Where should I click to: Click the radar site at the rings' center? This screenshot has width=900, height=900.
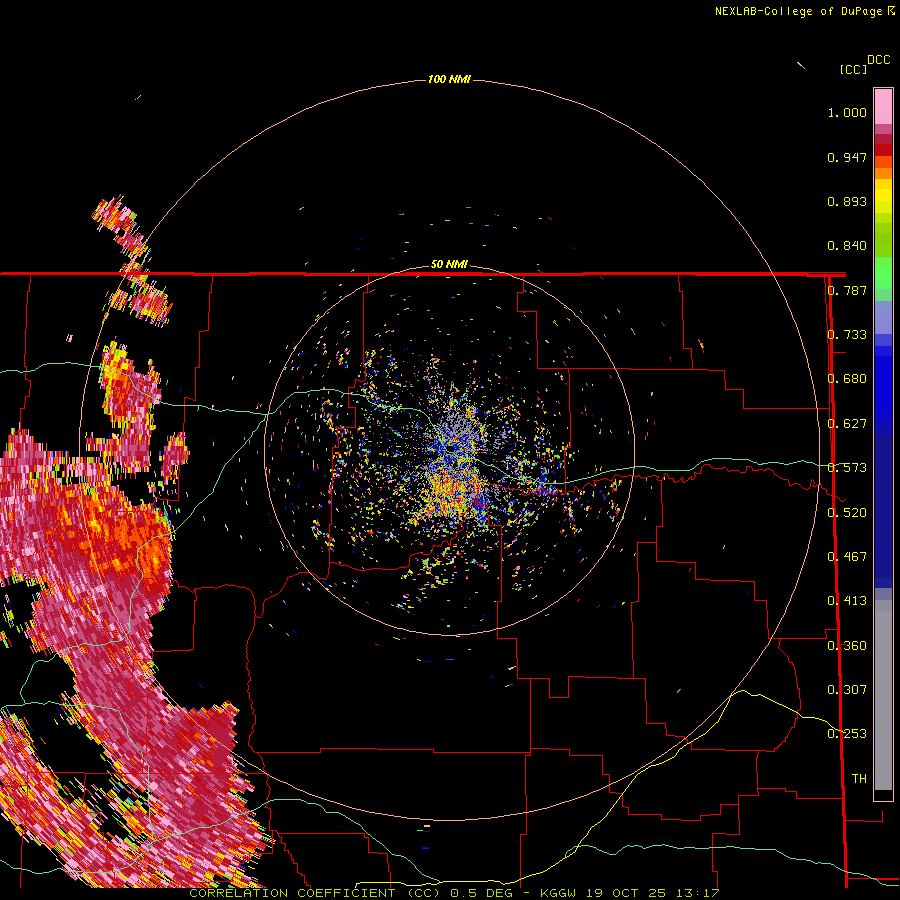pyautogui.click(x=449, y=449)
